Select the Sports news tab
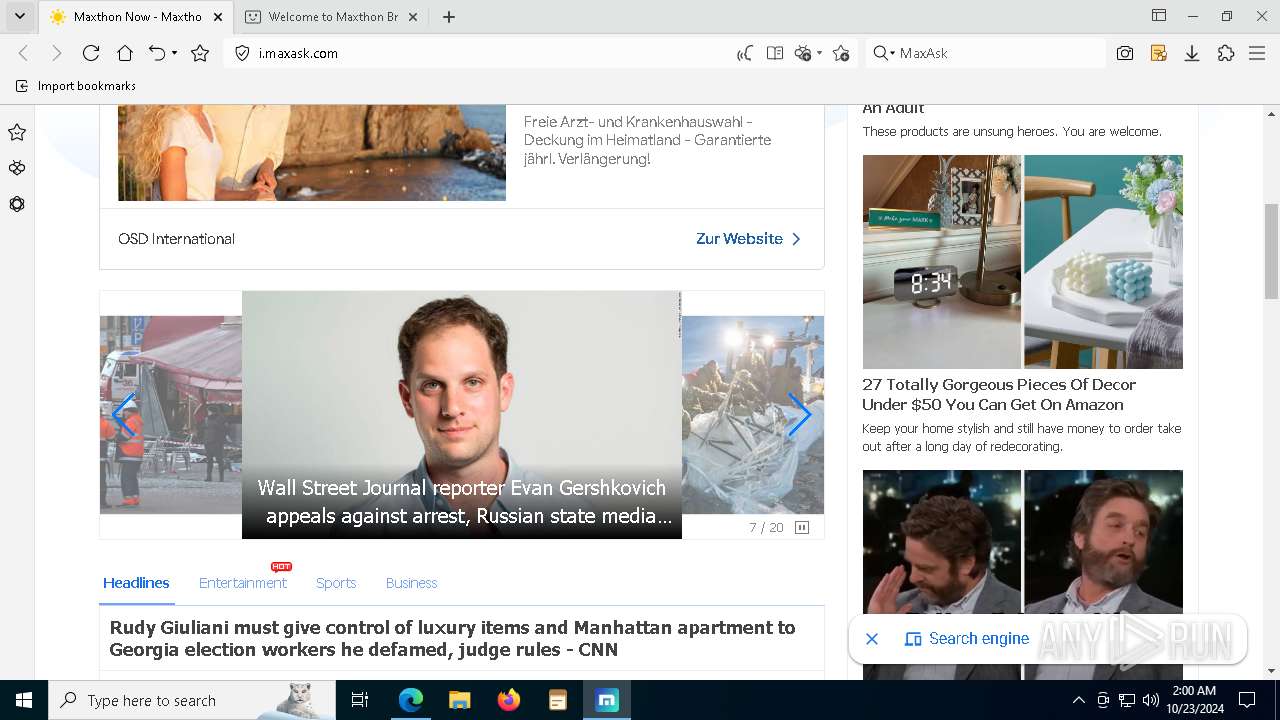1280x720 pixels. (x=336, y=583)
